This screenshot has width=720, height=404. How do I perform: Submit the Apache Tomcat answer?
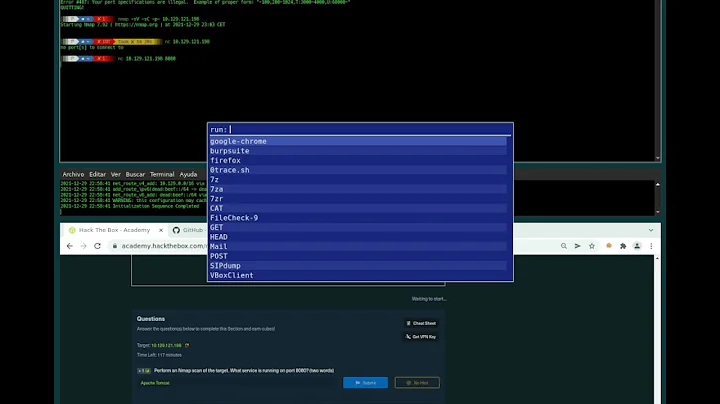[366, 383]
